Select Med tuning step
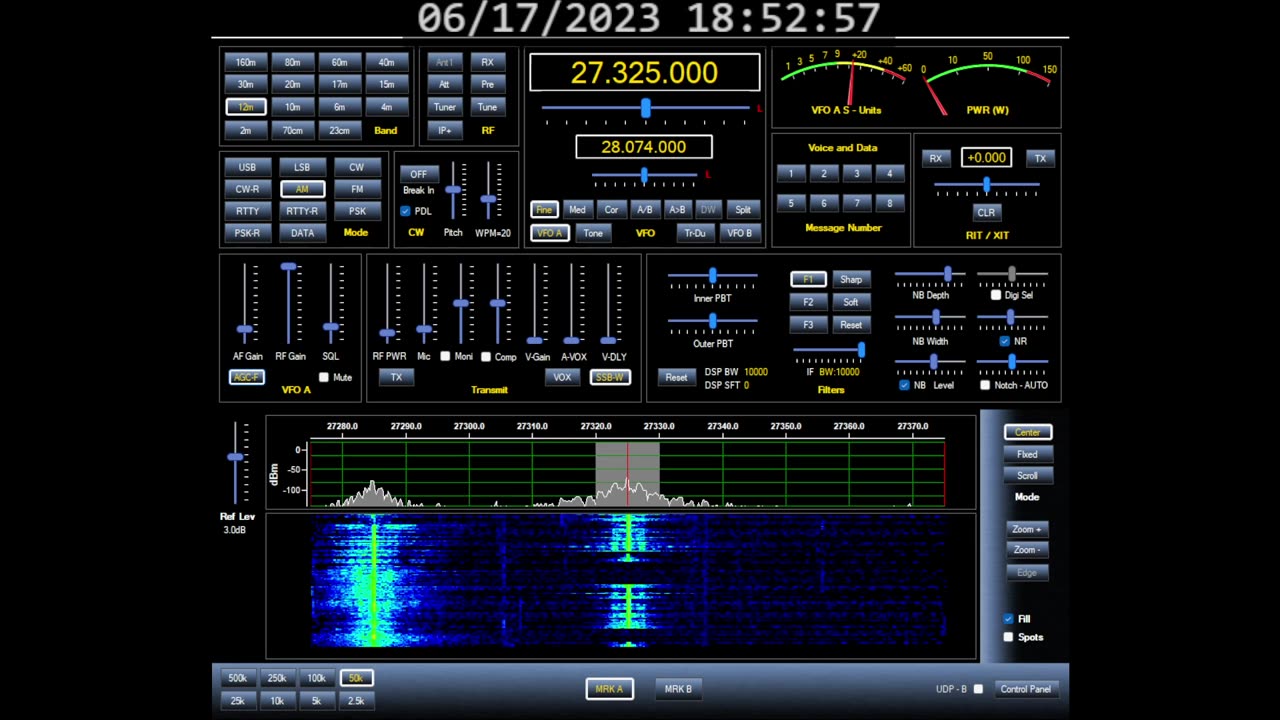The height and width of the screenshot is (720, 1280). [577, 209]
